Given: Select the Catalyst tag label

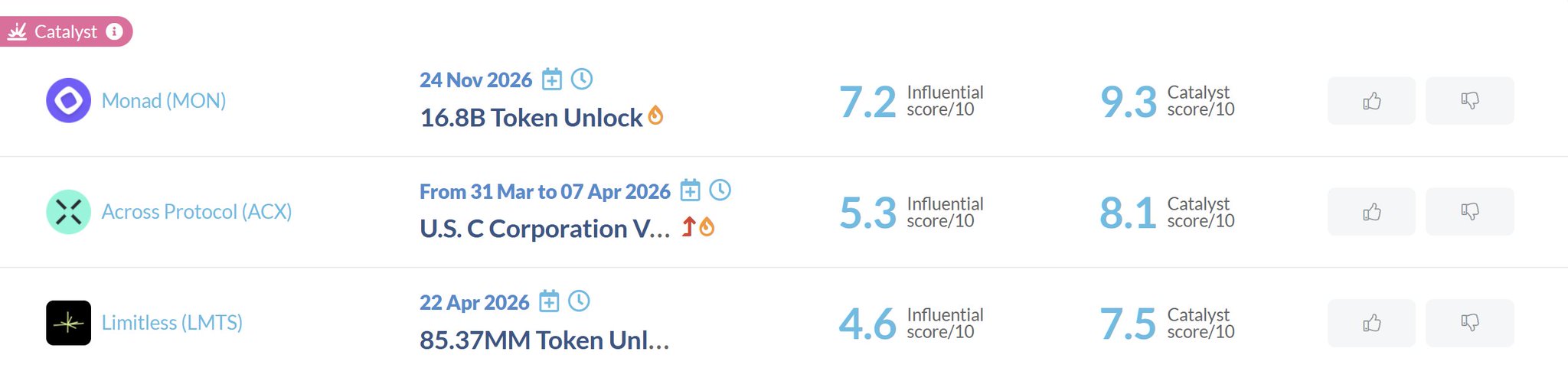Looking at the screenshot, I should 65,32.
